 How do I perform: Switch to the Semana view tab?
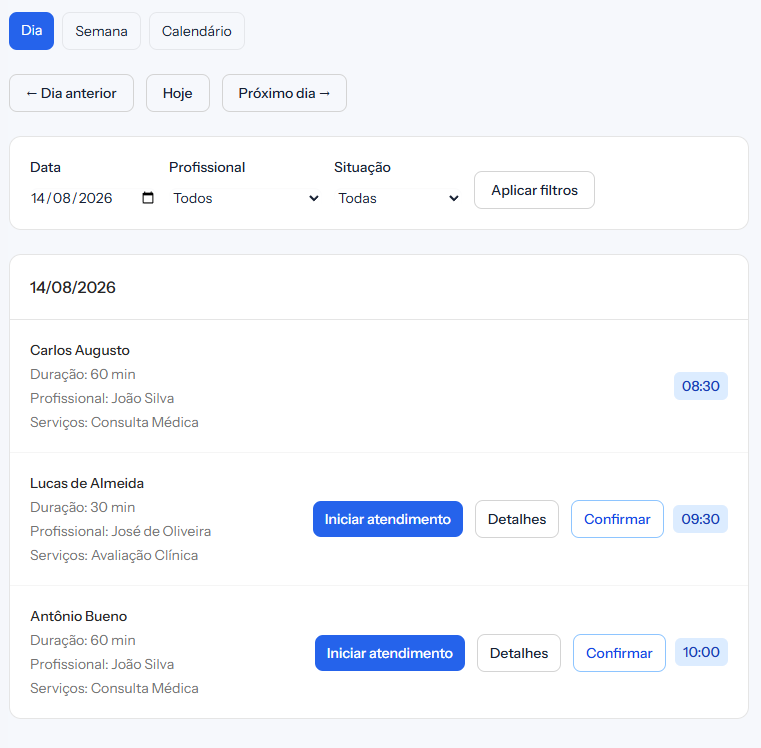pyautogui.click(x=101, y=31)
